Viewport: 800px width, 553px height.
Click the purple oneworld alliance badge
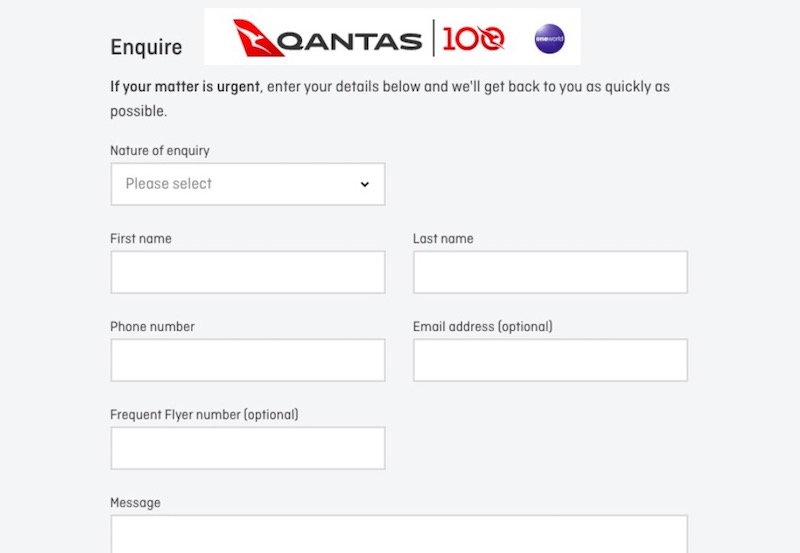(x=549, y=39)
